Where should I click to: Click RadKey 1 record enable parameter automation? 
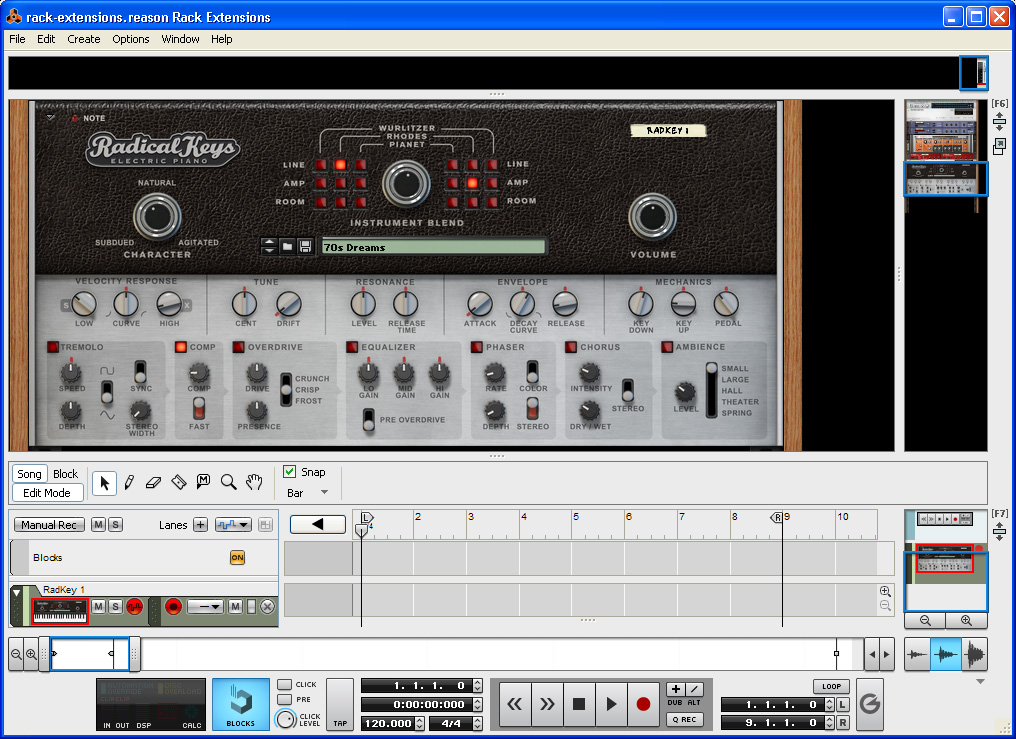[134, 607]
